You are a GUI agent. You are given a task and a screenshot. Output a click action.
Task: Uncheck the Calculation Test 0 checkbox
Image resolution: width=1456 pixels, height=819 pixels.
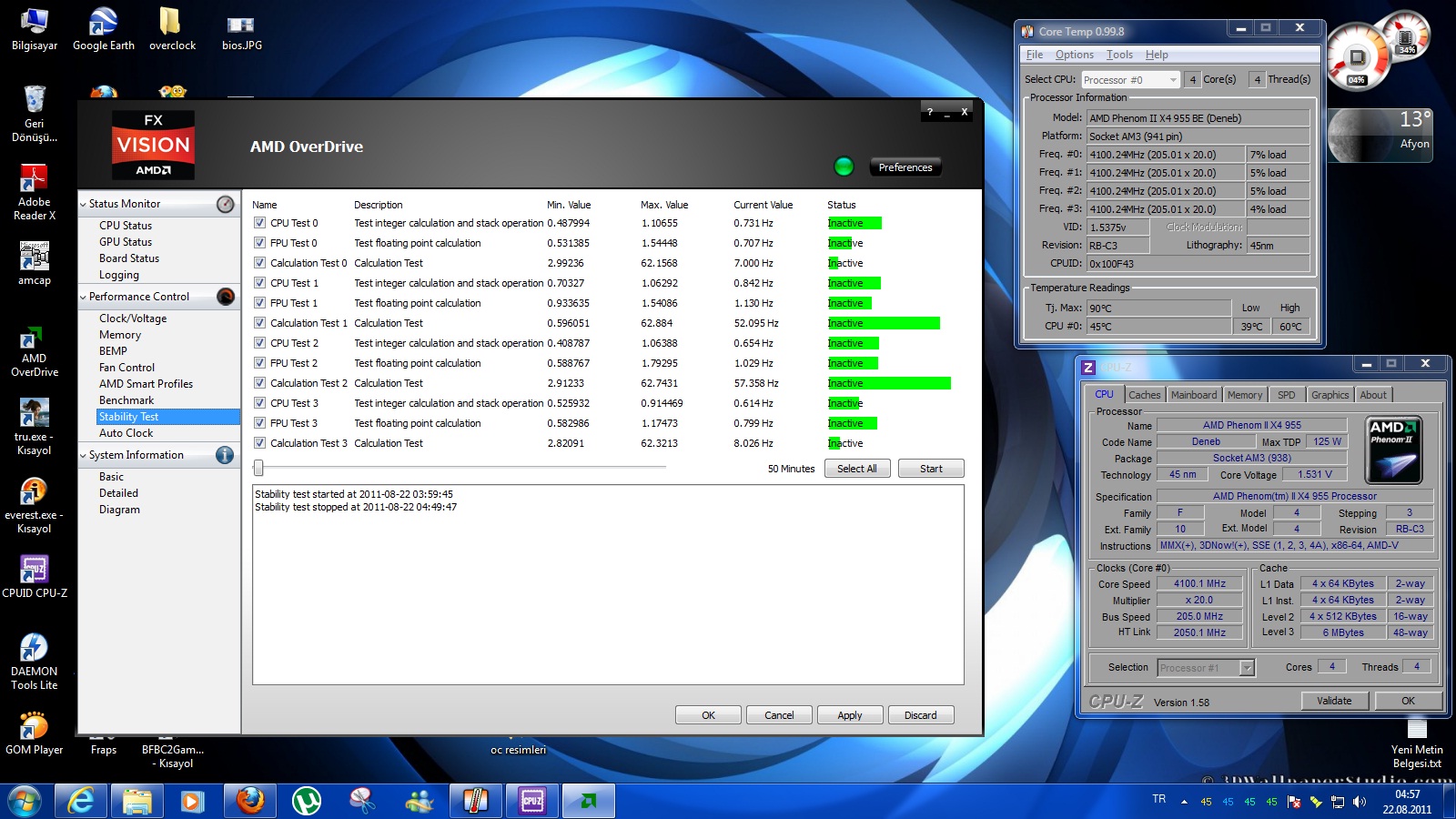(259, 263)
